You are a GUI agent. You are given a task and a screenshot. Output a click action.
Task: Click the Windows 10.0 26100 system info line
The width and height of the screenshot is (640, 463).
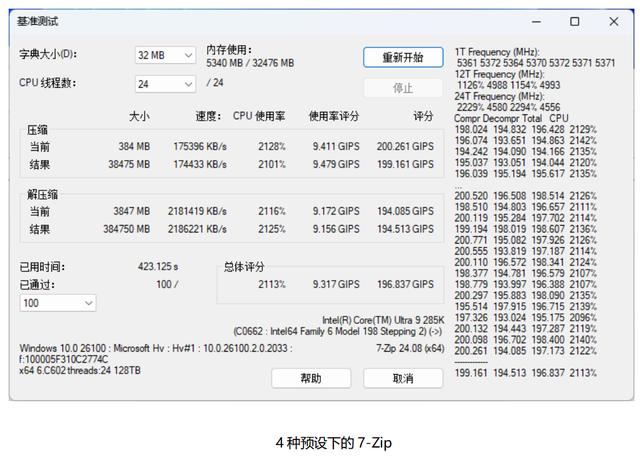click(x=156, y=348)
